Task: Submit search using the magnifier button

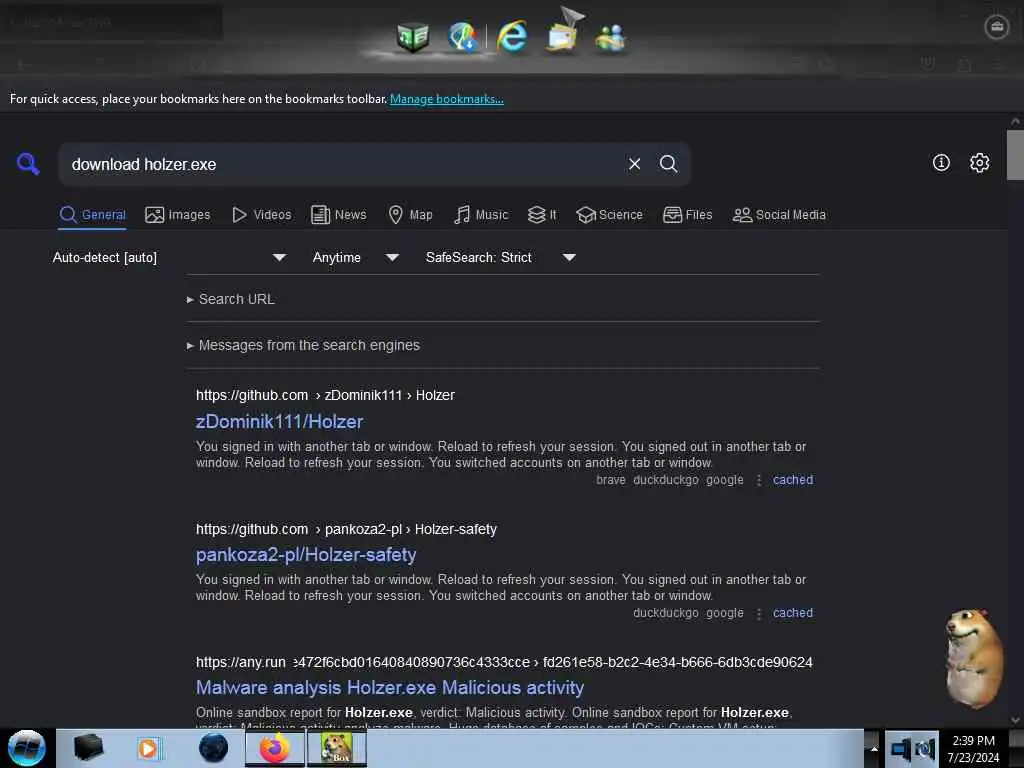Action: 668,164
